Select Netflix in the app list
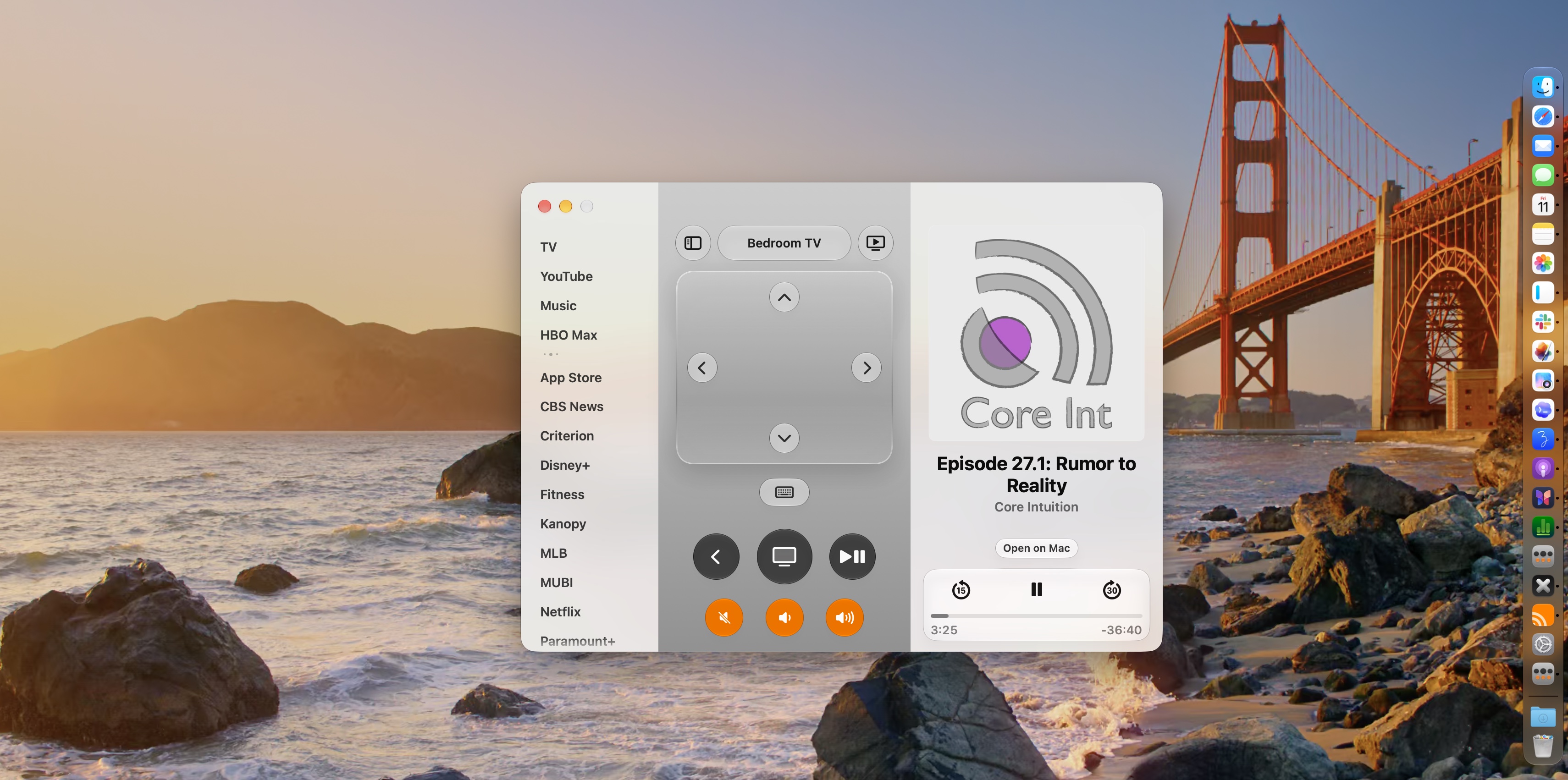This screenshot has height=780, width=1568. coord(560,611)
